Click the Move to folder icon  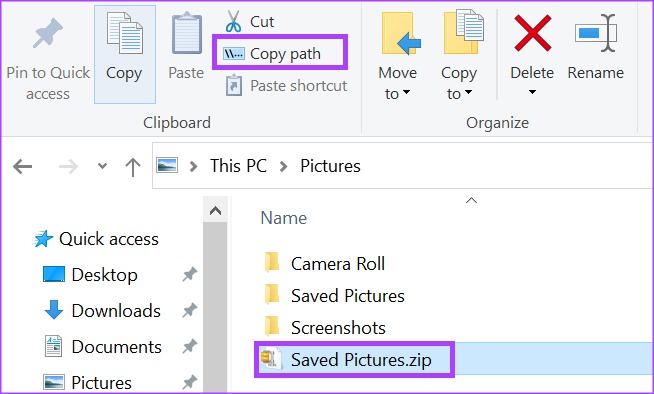tap(400, 33)
